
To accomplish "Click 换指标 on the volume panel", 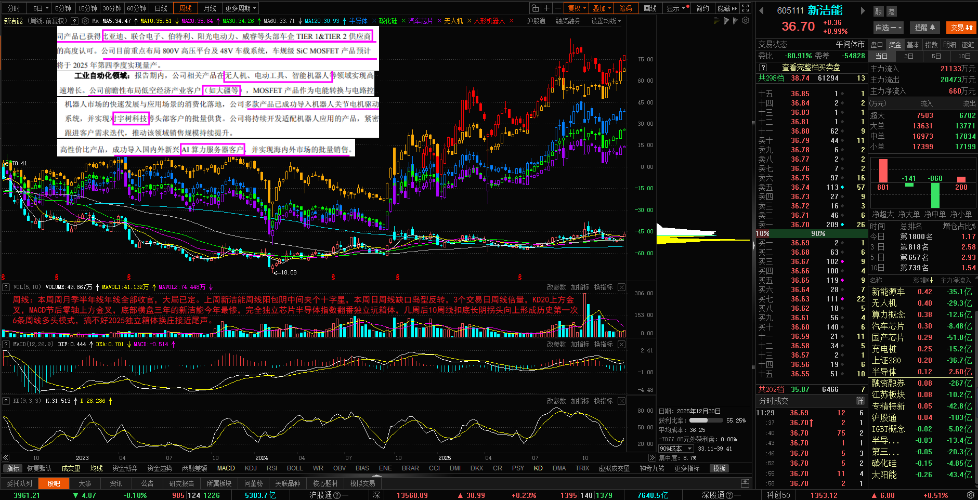I will click(603, 287).
